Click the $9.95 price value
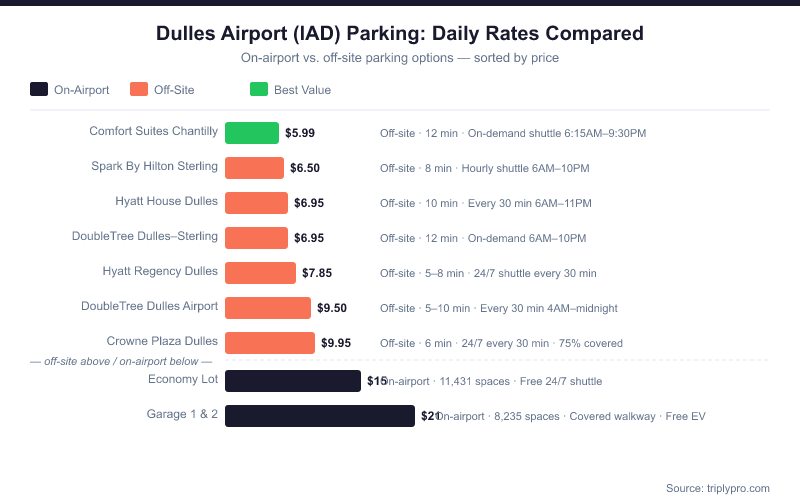800x500 pixels. coord(336,343)
